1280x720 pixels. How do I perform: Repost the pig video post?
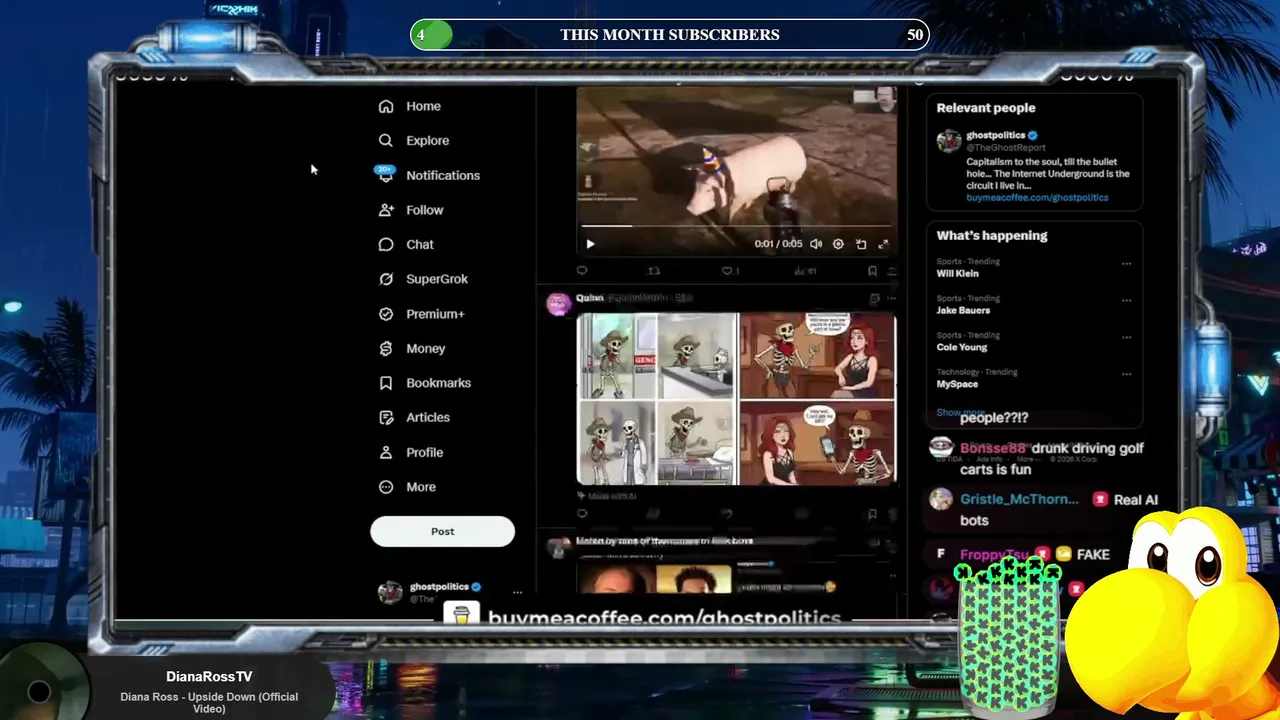(x=654, y=270)
